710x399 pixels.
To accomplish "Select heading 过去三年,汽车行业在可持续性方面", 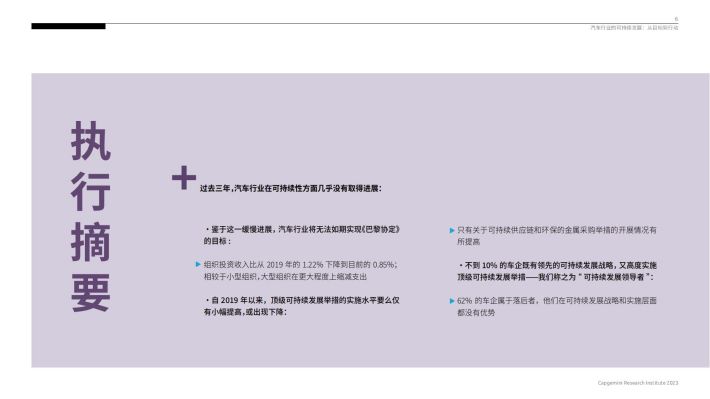I will coord(291,188).
